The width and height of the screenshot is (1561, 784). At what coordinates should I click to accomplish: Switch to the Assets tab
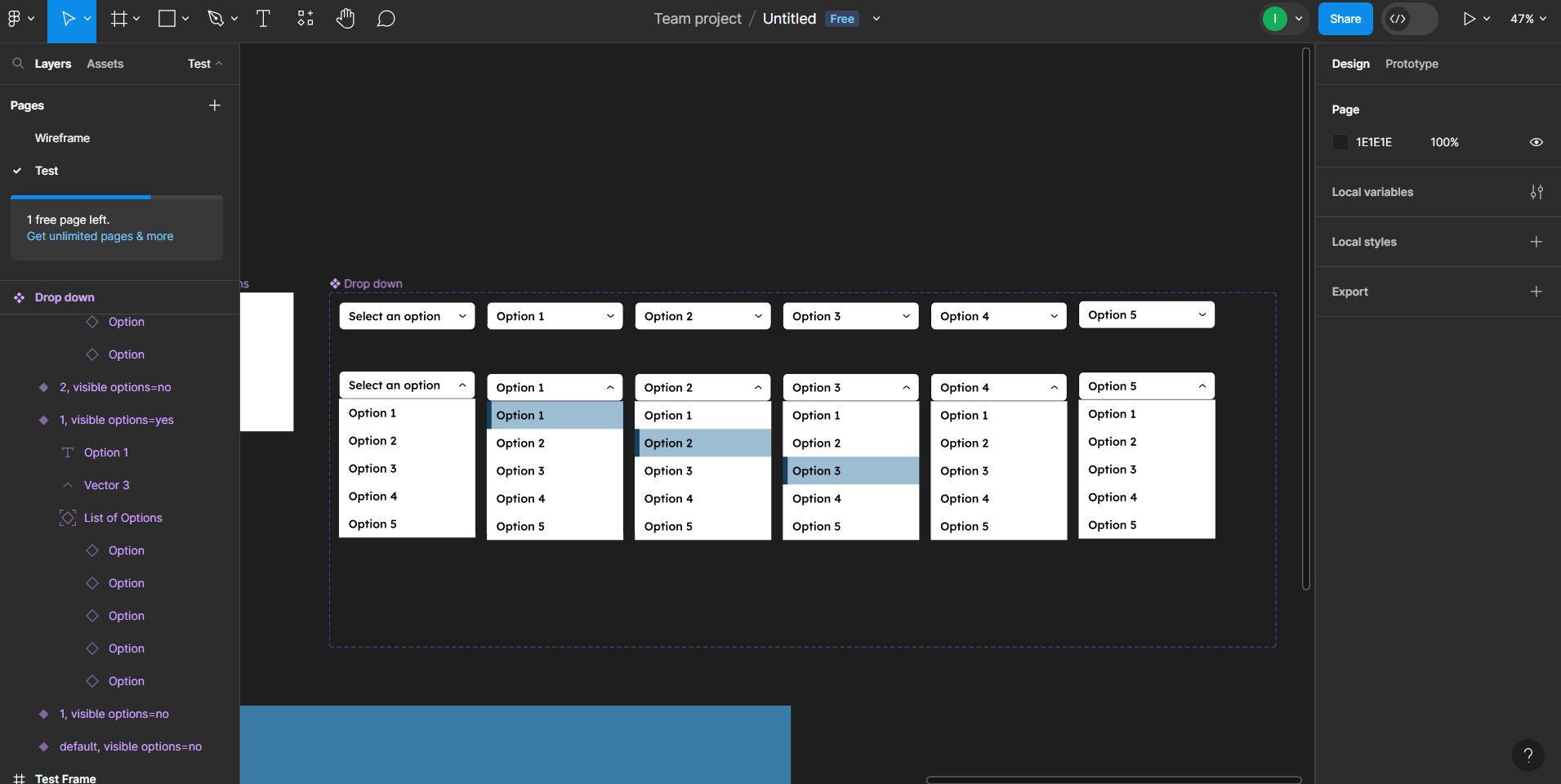(x=105, y=64)
